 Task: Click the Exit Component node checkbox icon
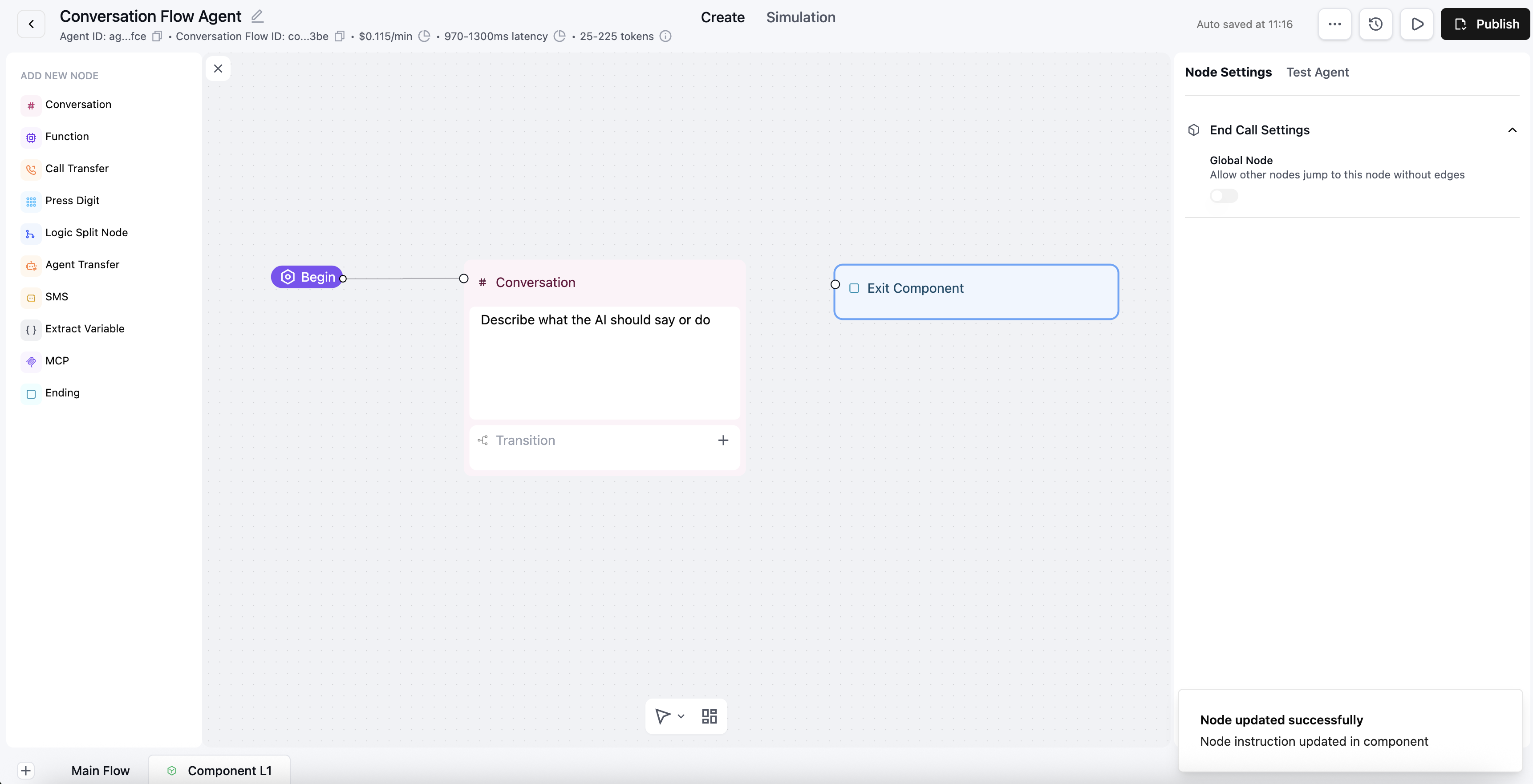[x=854, y=288]
